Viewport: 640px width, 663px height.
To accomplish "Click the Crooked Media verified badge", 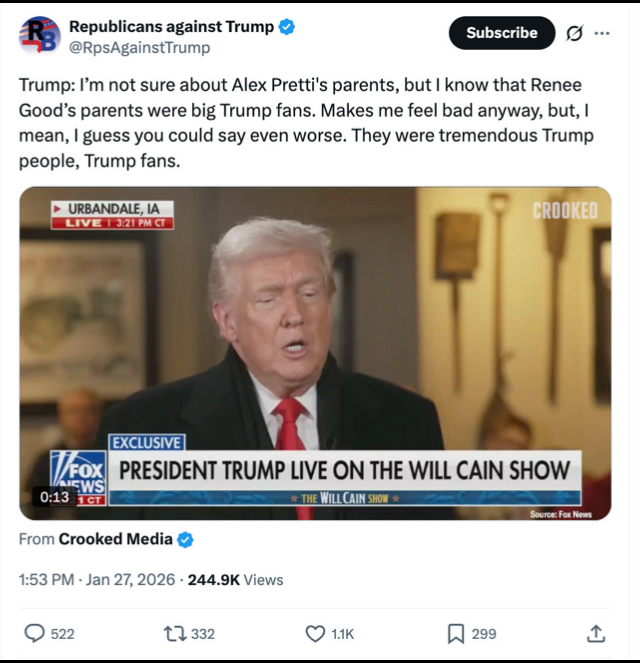I will 185,540.
